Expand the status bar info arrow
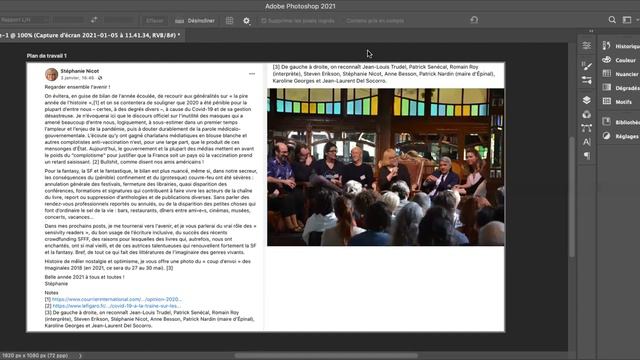640x360 pixels. (x=80, y=356)
